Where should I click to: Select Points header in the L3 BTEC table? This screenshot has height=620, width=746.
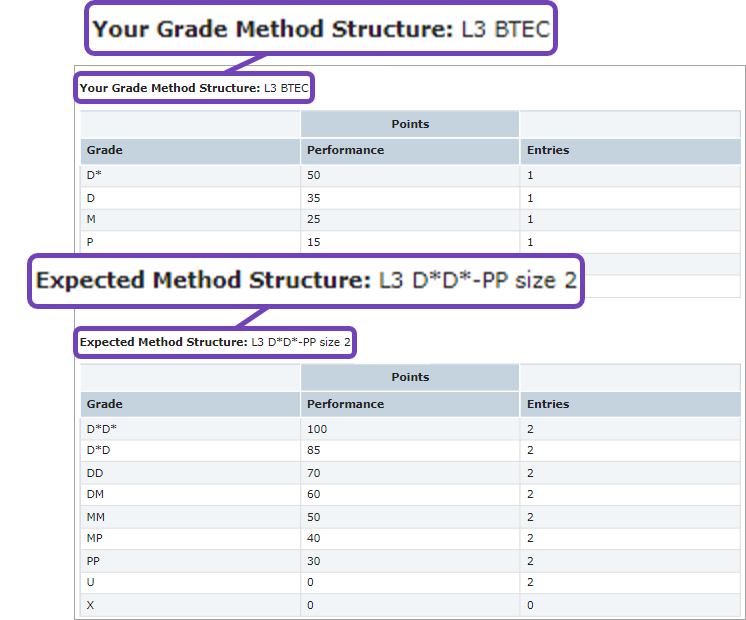pos(410,124)
